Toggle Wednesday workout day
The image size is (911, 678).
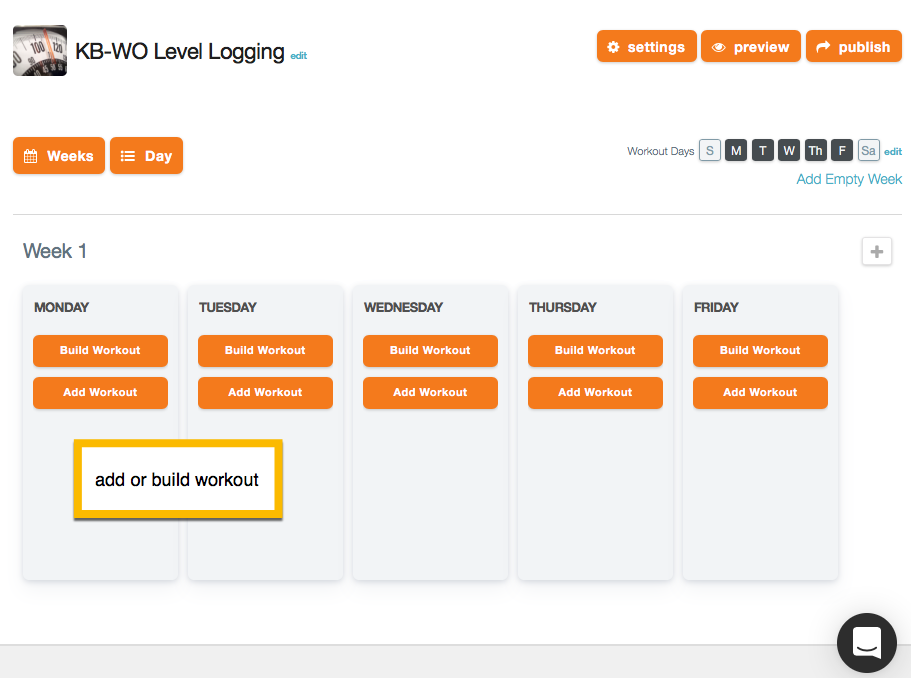tap(789, 151)
